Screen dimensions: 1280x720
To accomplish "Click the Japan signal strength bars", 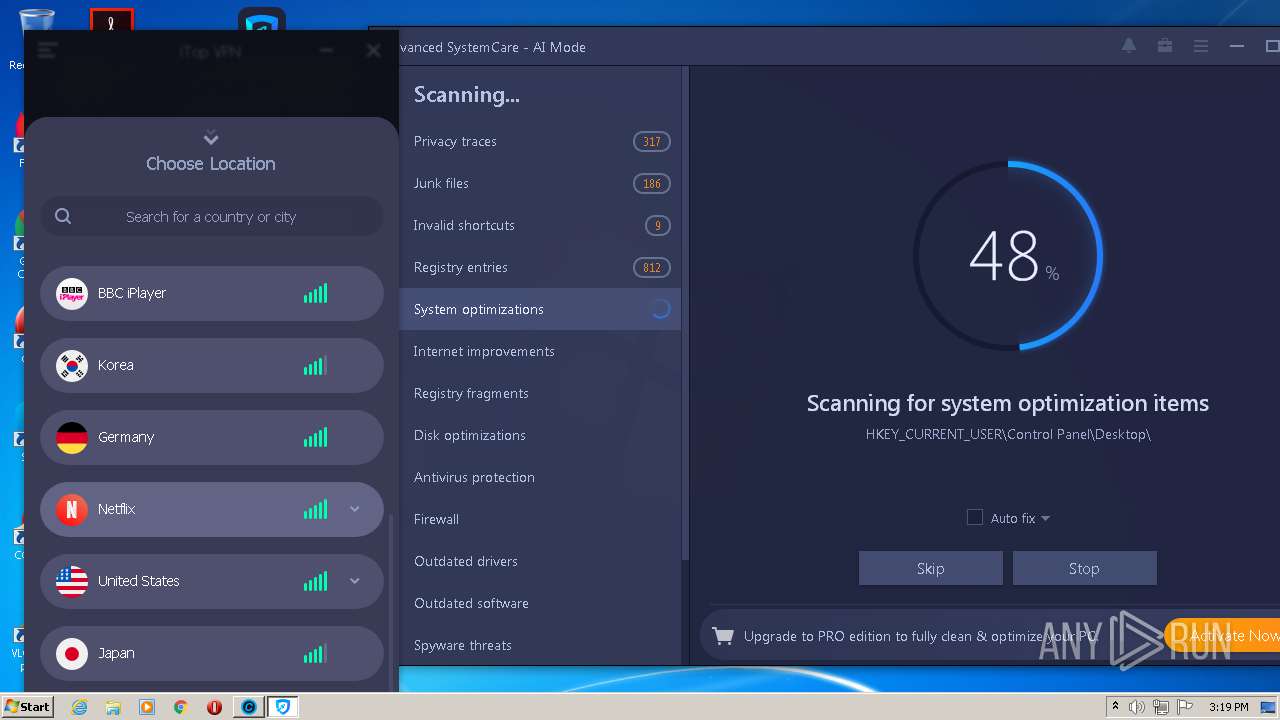I will [315, 653].
